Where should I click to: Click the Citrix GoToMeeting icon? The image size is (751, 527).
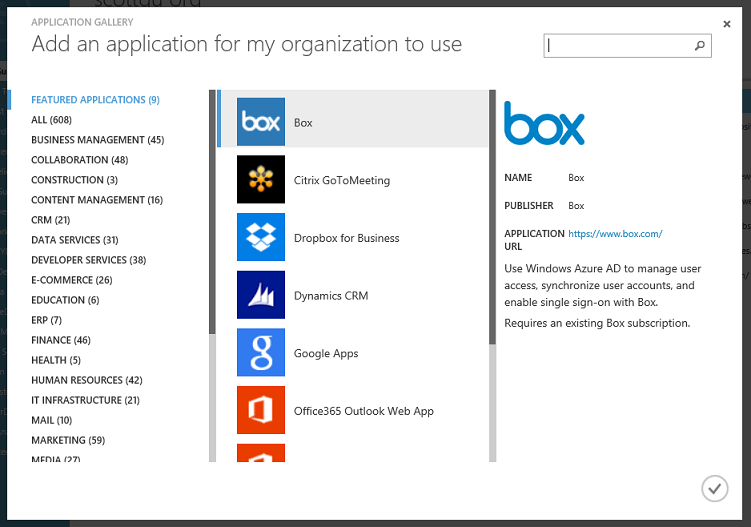pyautogui.click(x=260, y=180)
